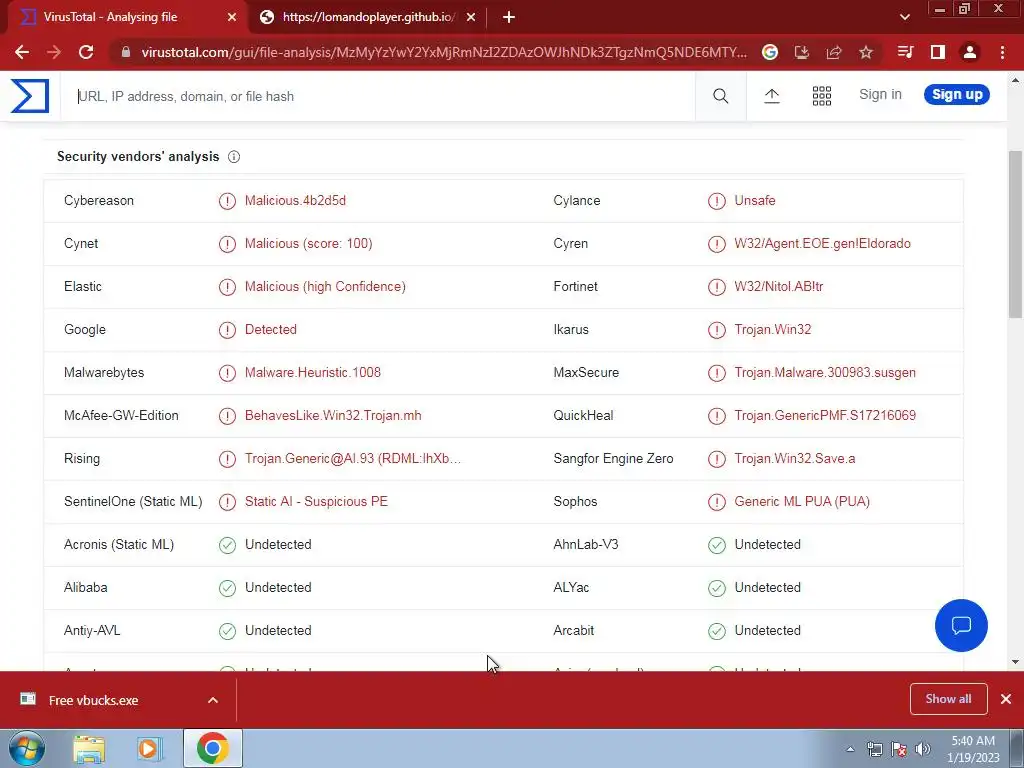Image resolution: width=1024 pixels, height=768 pixels.
Task: Open the blue chat bubble button
Action: [961, 625]
